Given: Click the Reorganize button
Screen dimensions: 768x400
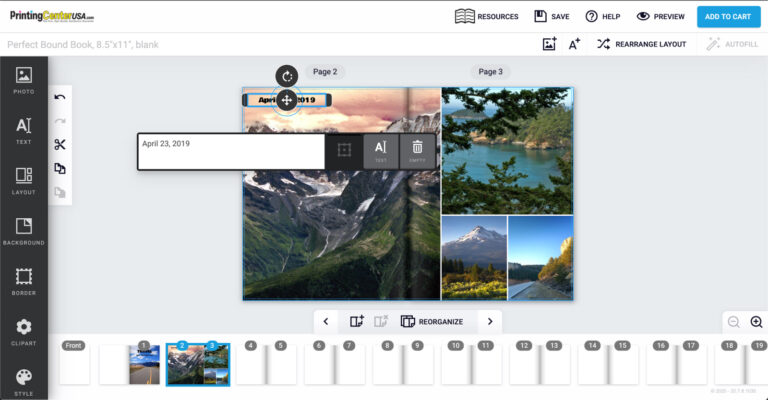Looking at the screenshot, I should click(x=432, y=321).
